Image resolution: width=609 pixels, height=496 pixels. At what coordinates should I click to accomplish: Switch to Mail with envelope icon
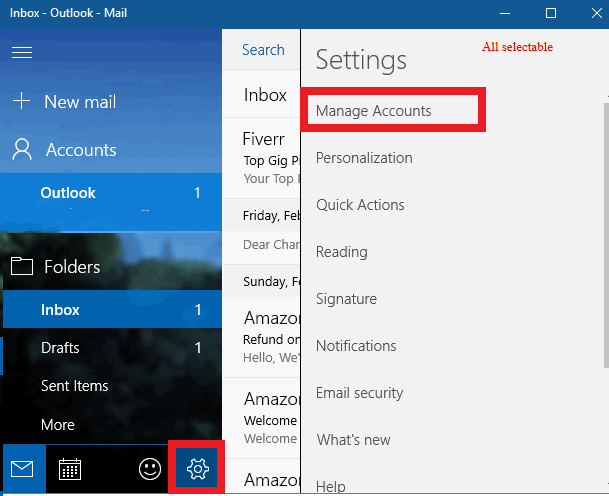[22, 469]
